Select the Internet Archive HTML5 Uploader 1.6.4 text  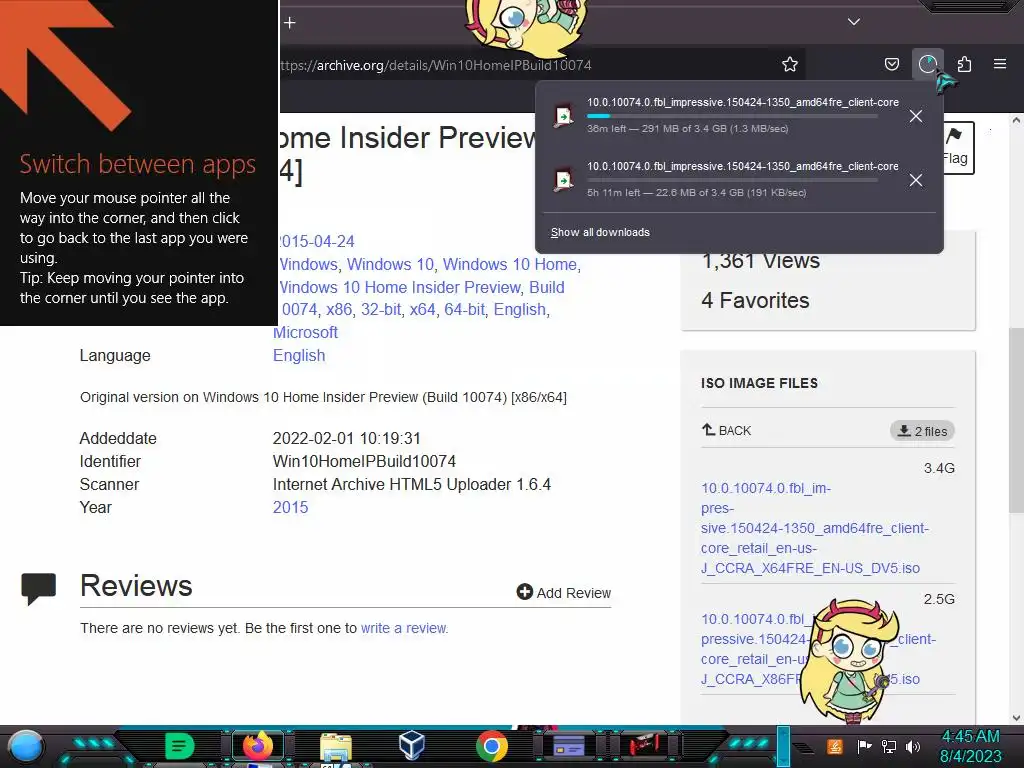tap(411, 485)
